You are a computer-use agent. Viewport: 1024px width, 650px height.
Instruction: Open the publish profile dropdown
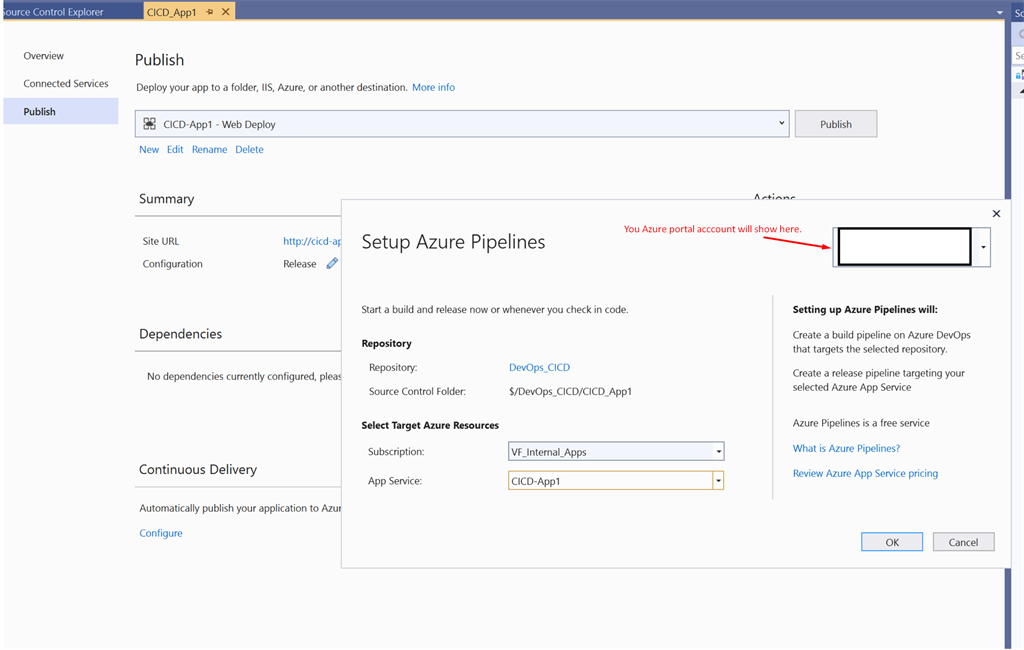point(781,124)
